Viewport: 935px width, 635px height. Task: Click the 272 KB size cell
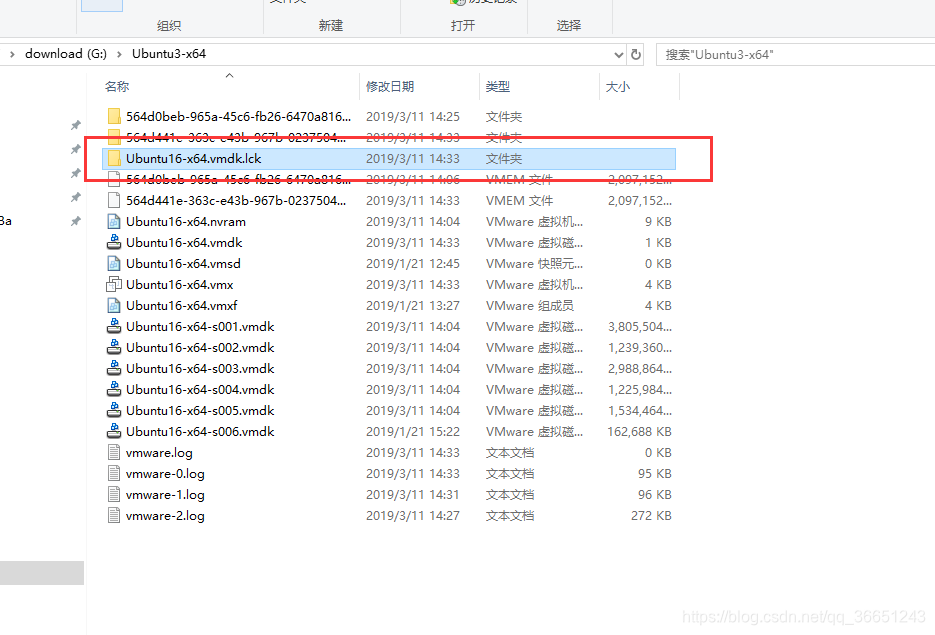point(651,515)
